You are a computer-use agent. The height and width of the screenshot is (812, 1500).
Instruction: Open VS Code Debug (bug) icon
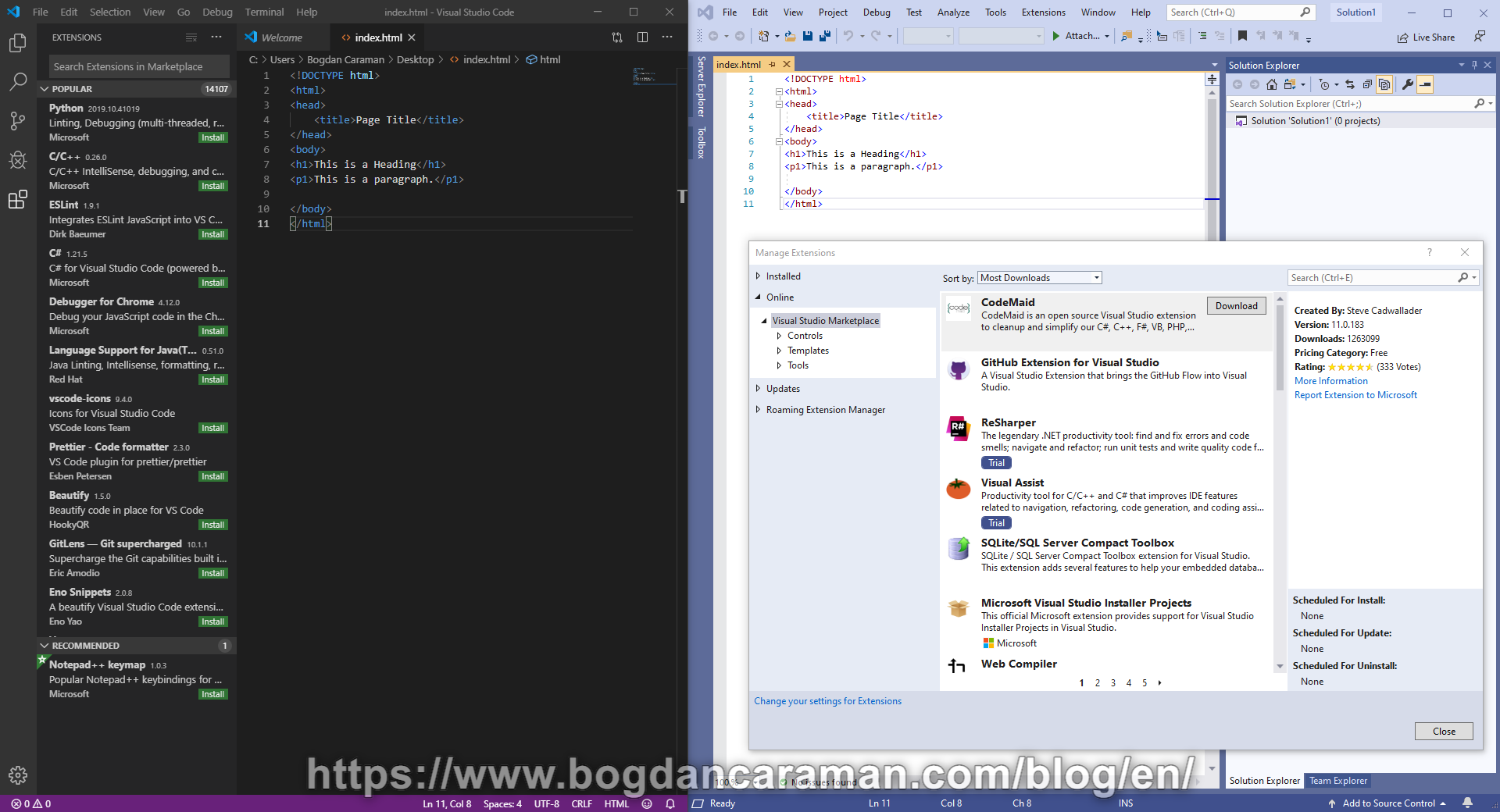click(x=17, y=160)
